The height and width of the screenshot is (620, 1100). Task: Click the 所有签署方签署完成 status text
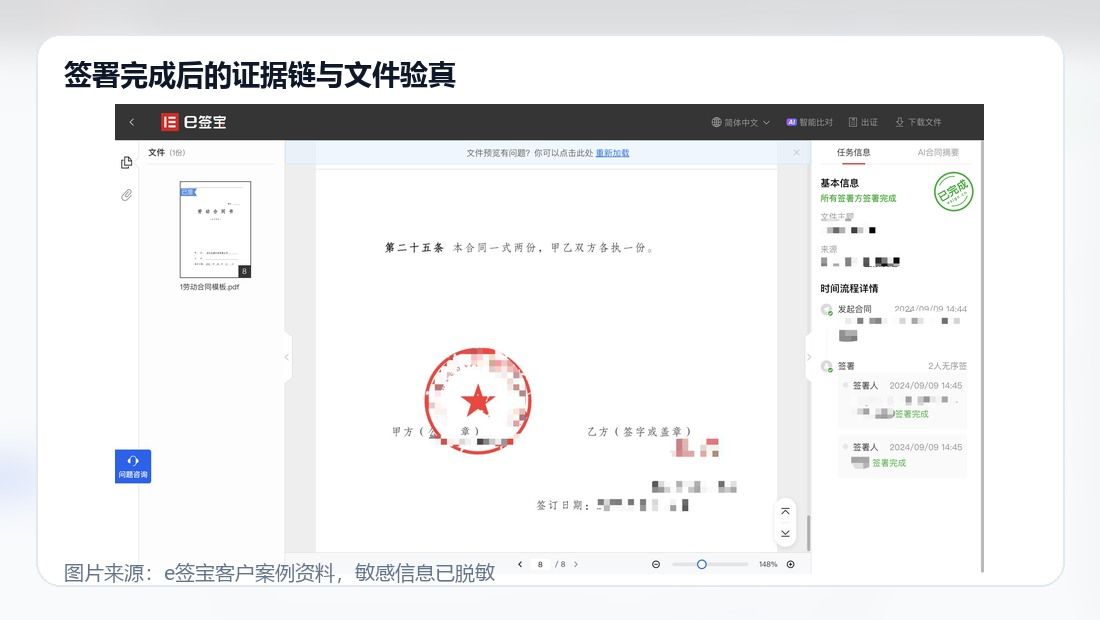point(858,198)
